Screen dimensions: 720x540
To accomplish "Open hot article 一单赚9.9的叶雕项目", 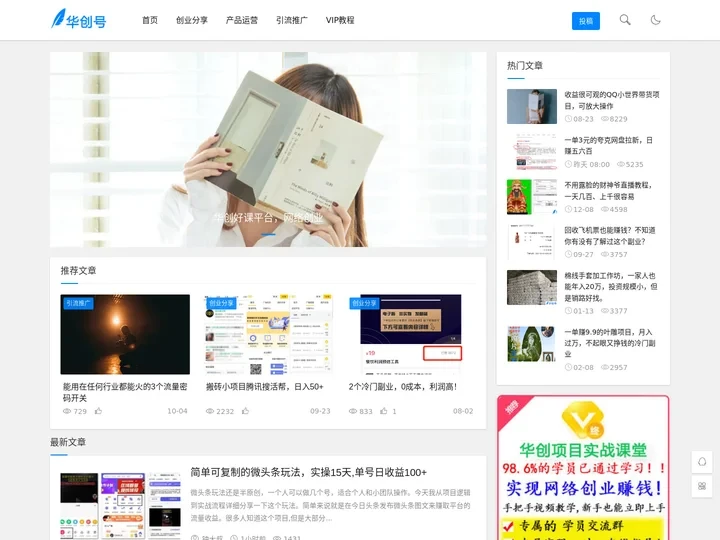I will click(610, 343).
